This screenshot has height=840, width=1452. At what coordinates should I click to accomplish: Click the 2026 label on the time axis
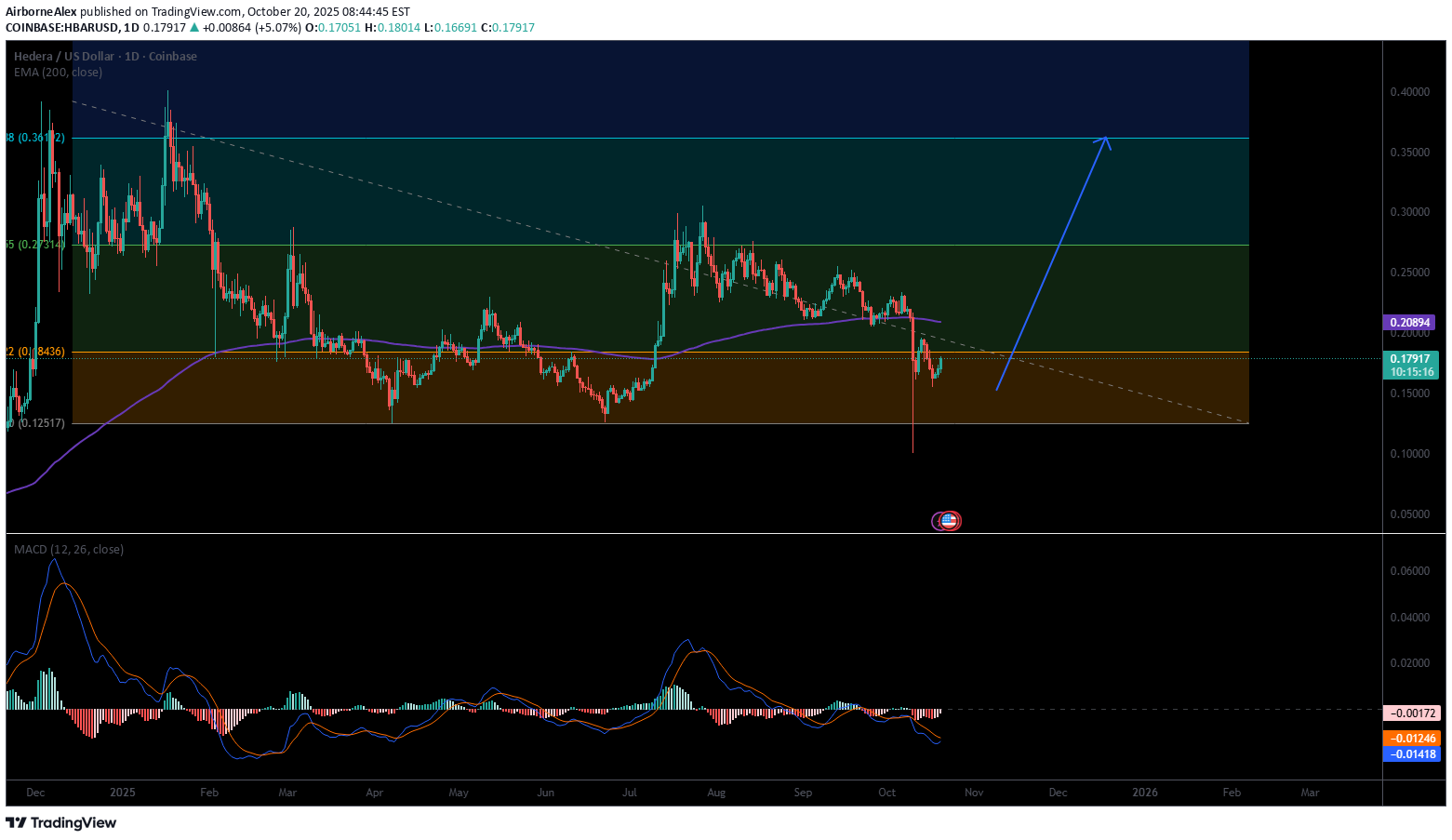point(1145,793)
